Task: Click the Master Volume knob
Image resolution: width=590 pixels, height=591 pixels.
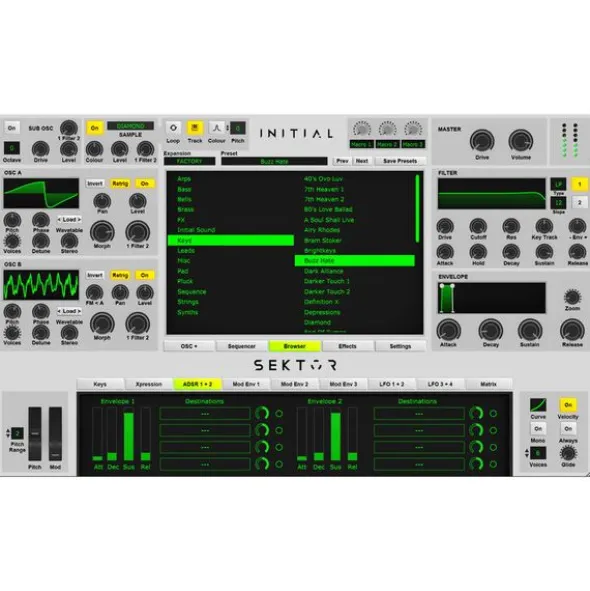Action: click(x=521, y=141)
